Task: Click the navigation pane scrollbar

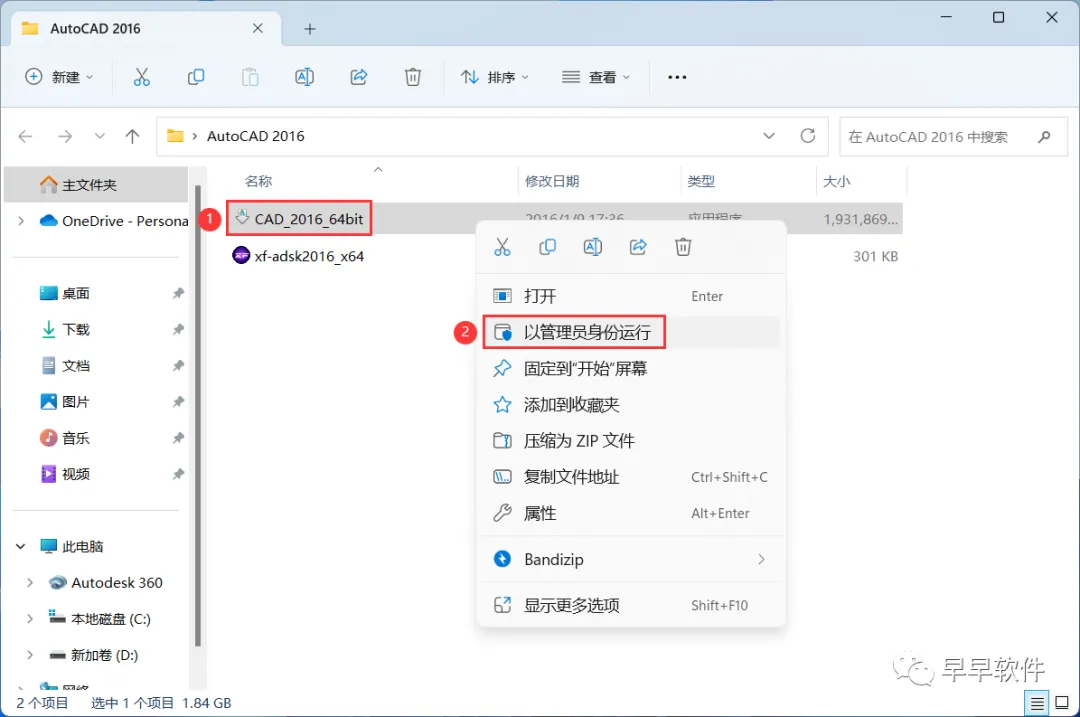Action: (198, 415)
